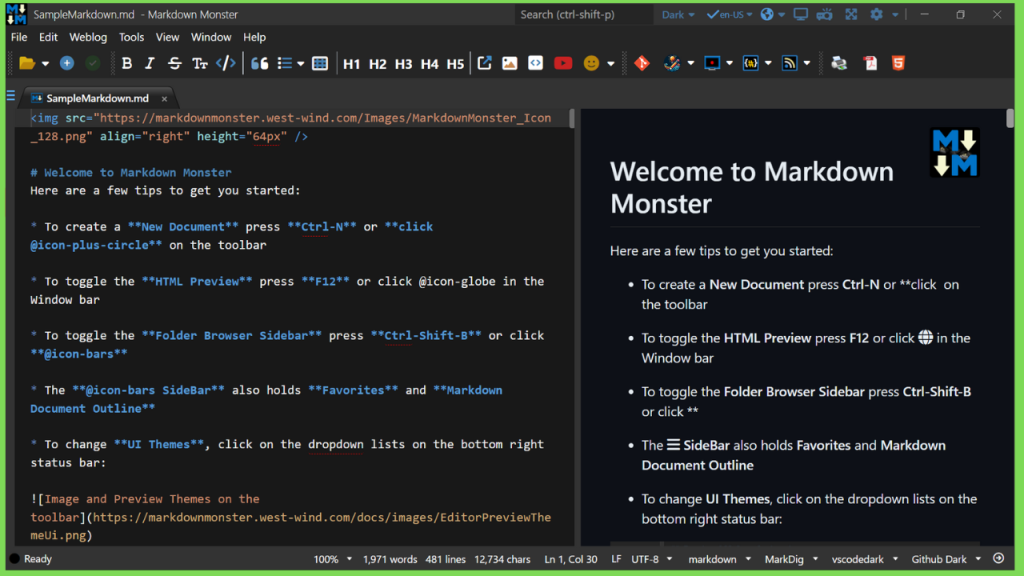Insert a table with the grid icon
The image size is (1024, 576).
[x=320, y=63]
